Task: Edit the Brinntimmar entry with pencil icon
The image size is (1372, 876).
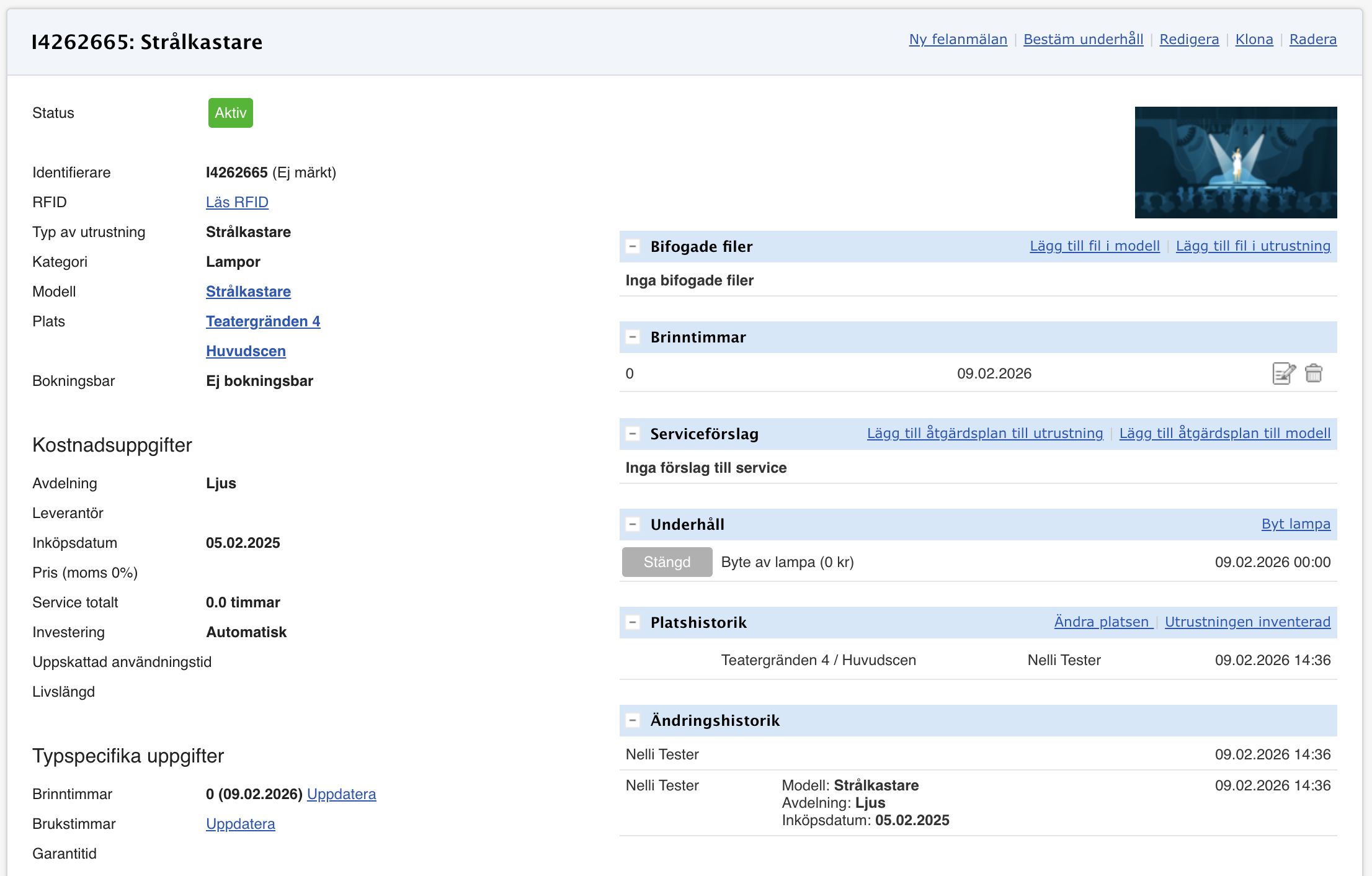Action: [1283, 373]
